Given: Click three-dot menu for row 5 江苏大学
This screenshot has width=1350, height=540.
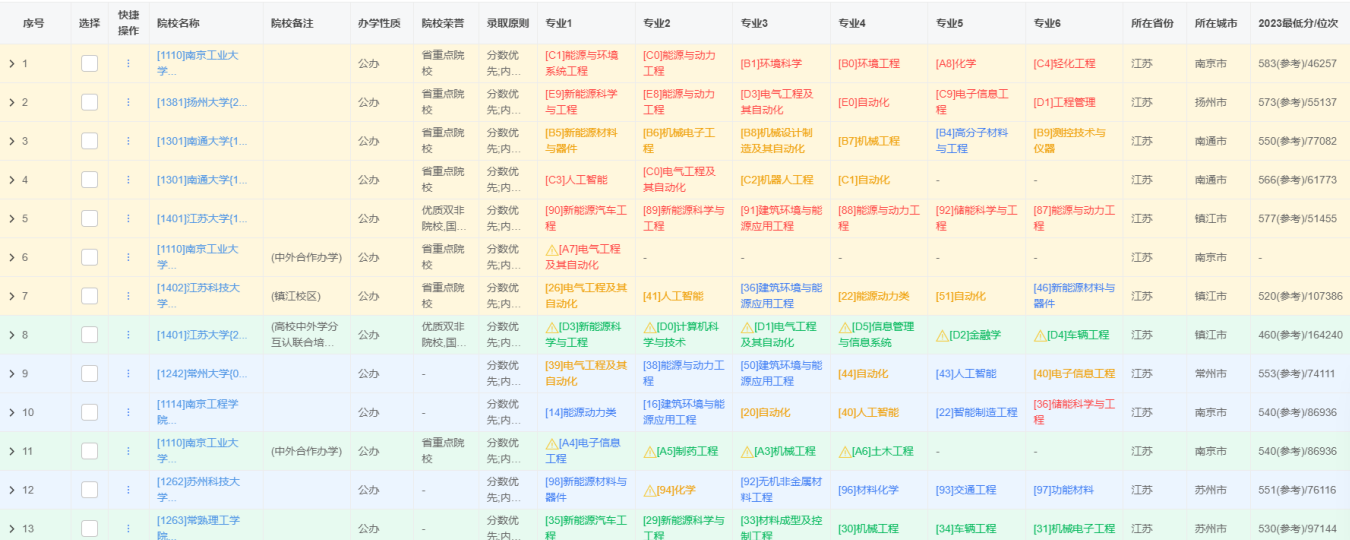Looking at the screenshot, I should [128, 218].
